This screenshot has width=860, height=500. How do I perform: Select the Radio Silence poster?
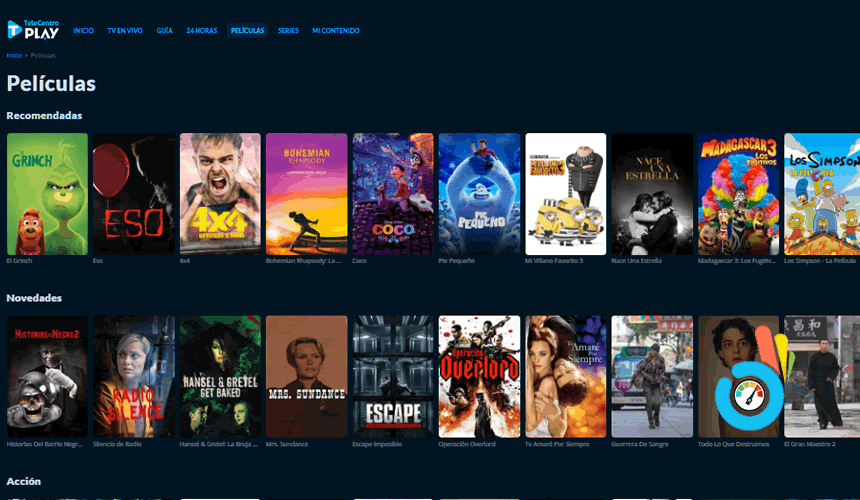tap(134, 377)
